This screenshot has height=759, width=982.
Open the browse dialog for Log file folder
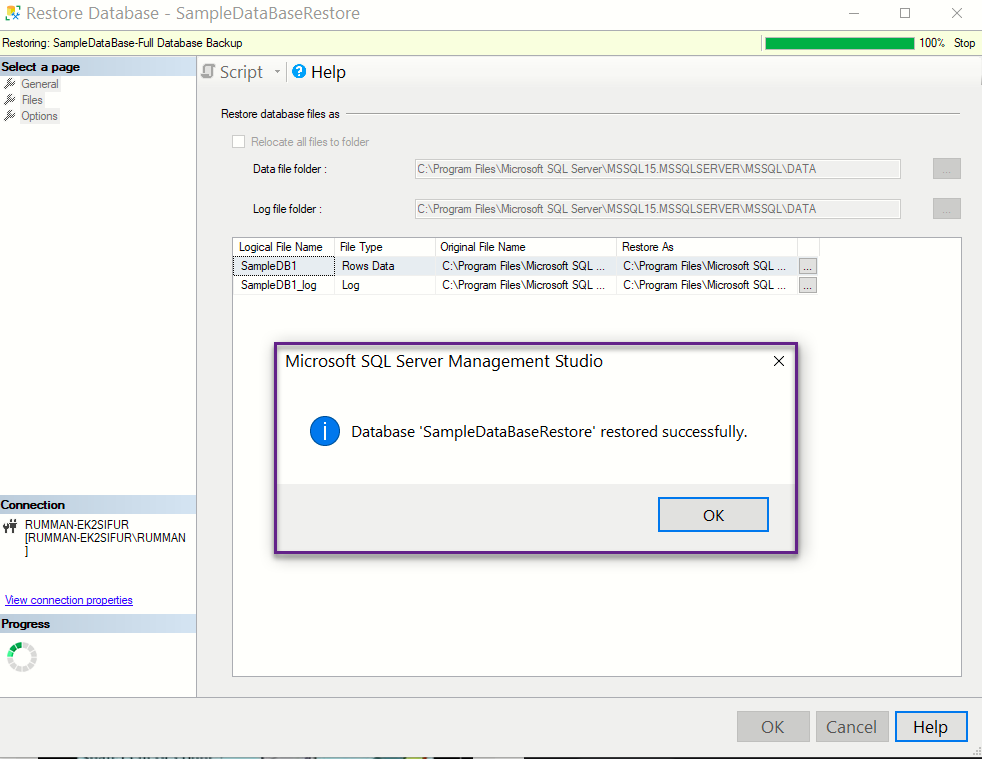(x=945, y=208)
